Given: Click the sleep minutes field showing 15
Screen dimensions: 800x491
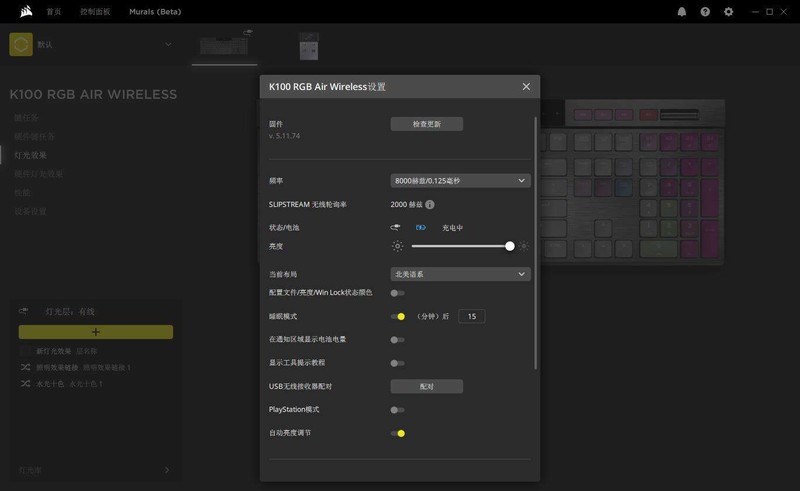Looking at the screenshot, I should tap(471, 316).
